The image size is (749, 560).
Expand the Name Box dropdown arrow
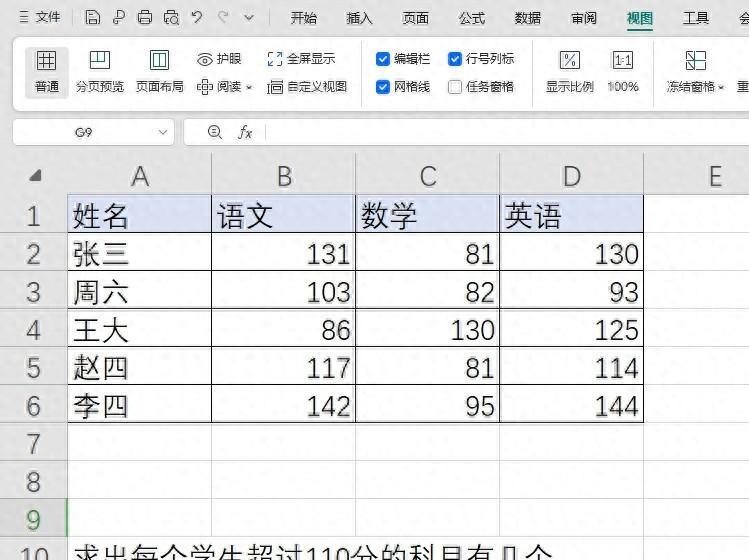tap(163, 132)
